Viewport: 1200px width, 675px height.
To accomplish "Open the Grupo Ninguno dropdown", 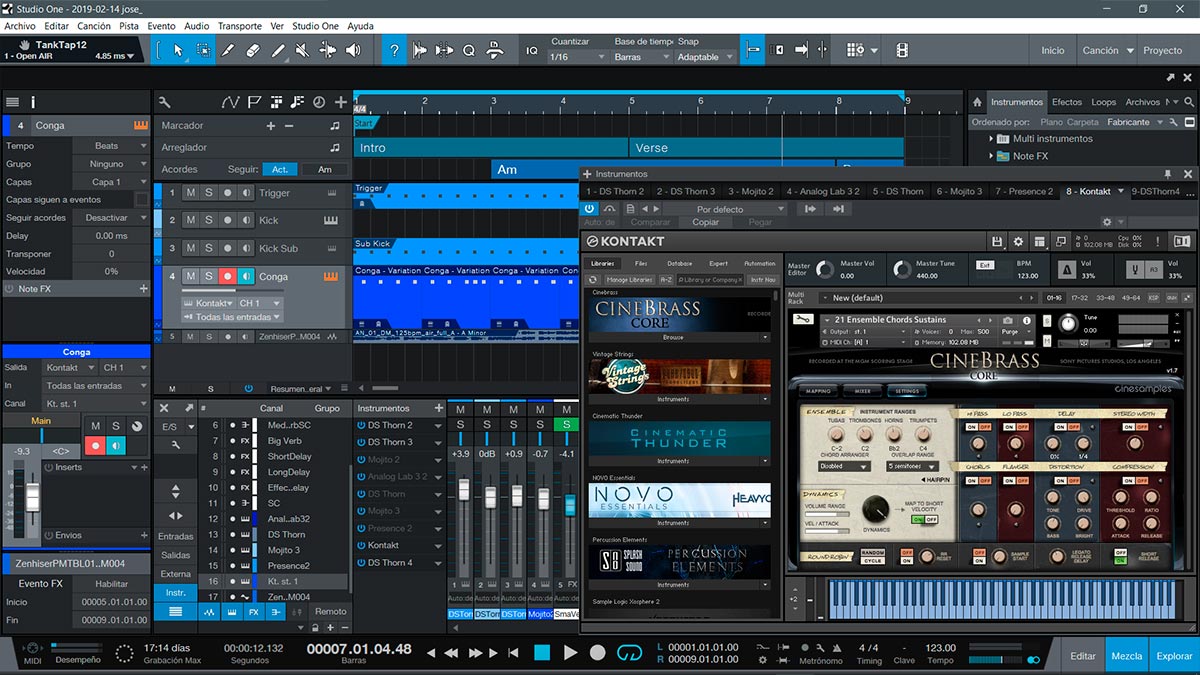I will coord(110,164).
